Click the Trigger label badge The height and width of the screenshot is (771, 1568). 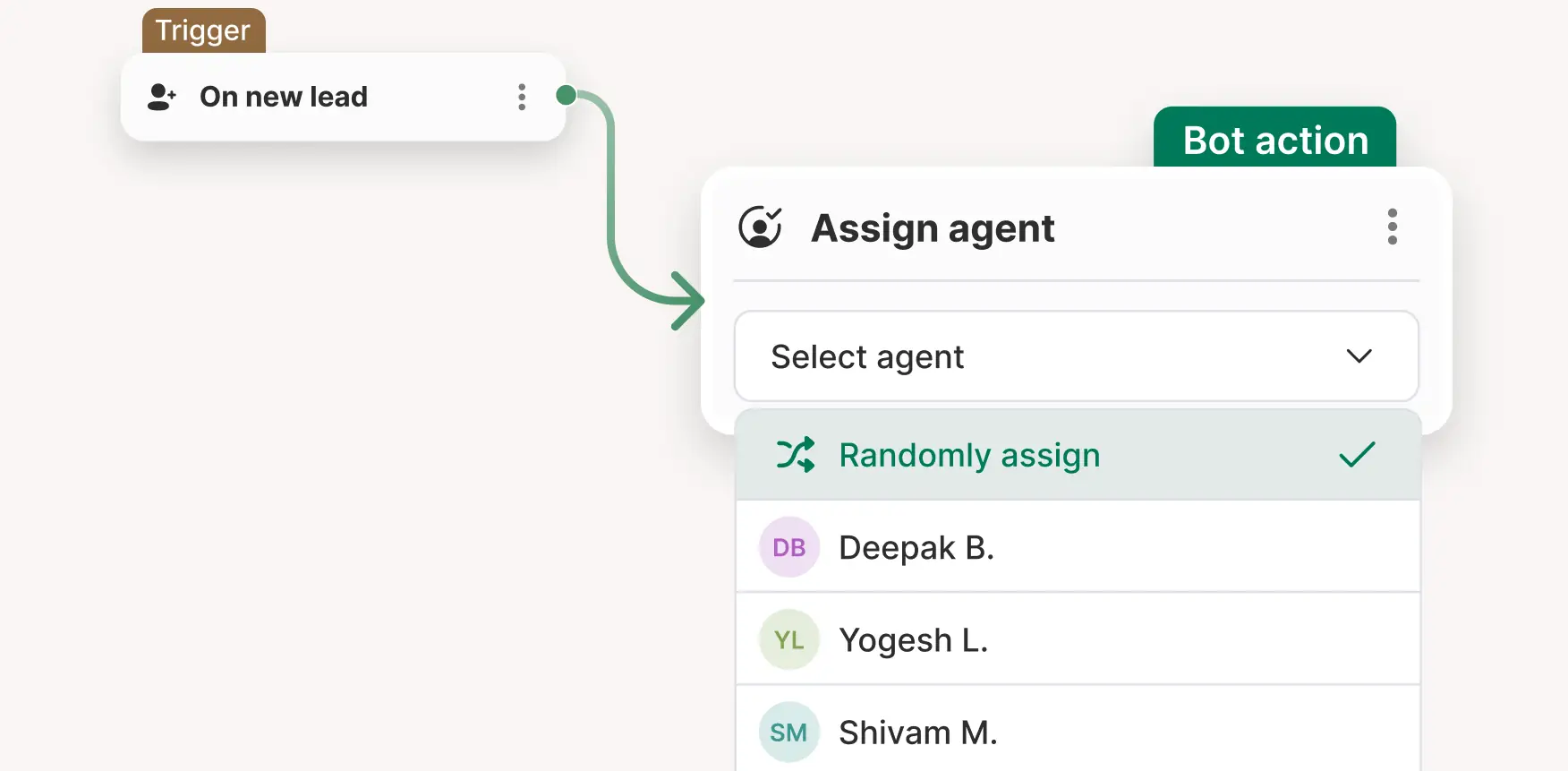coord(202,30)
